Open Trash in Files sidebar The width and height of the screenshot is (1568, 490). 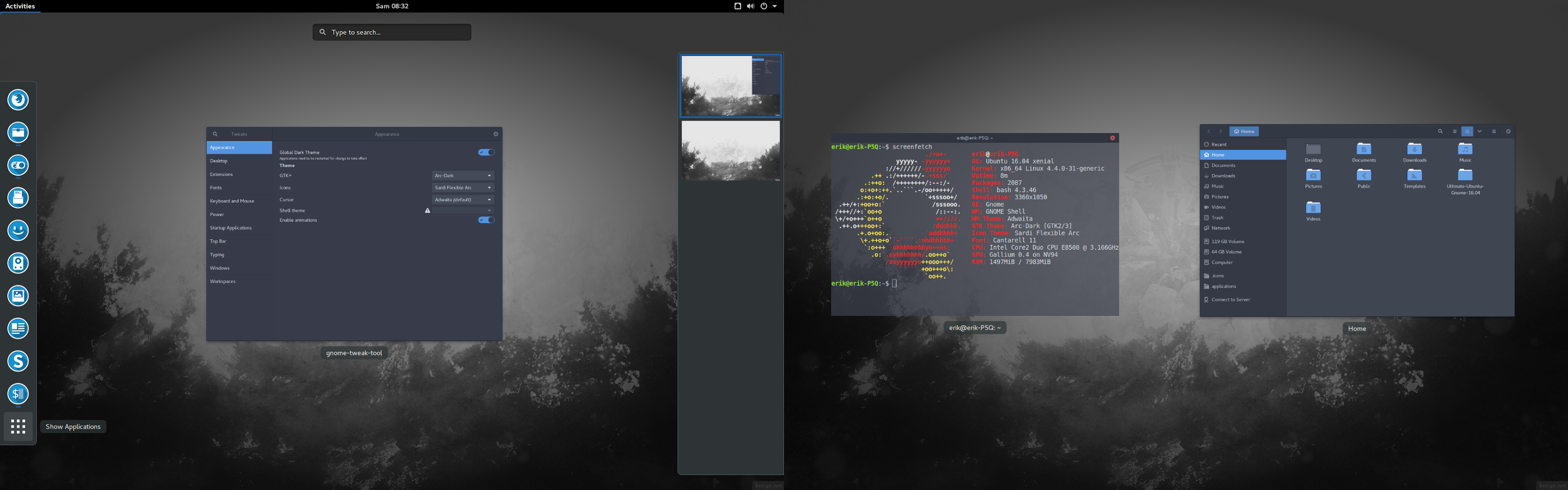click(x=1243, y=217)
